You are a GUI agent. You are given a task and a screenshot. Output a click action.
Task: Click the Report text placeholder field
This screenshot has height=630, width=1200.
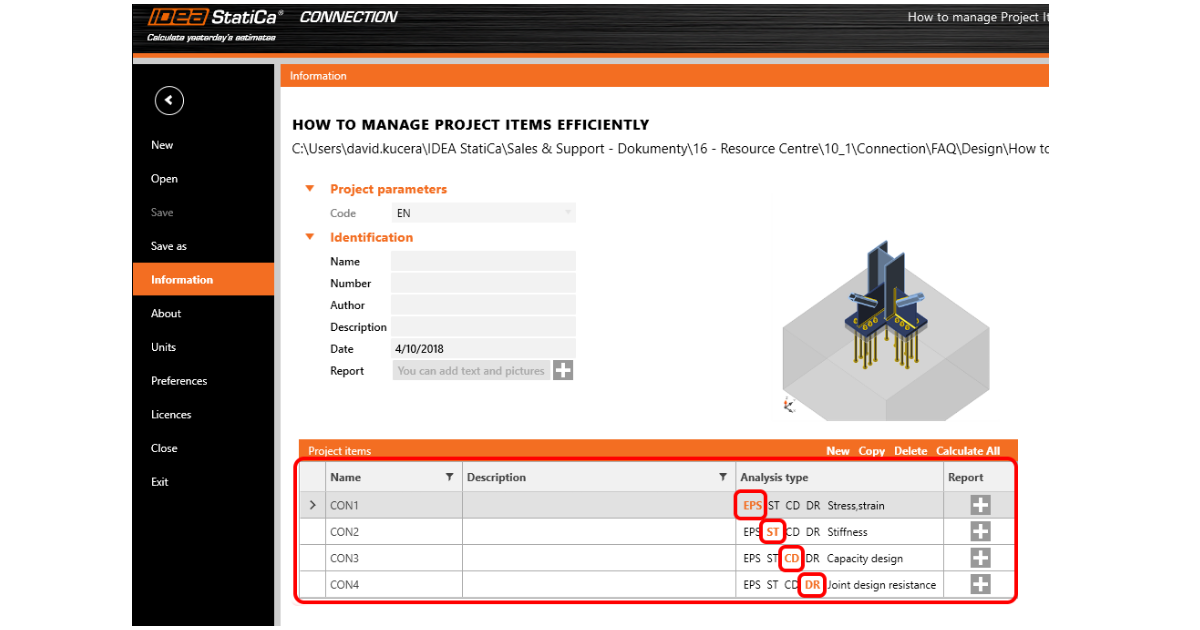[x=471, y=371]
